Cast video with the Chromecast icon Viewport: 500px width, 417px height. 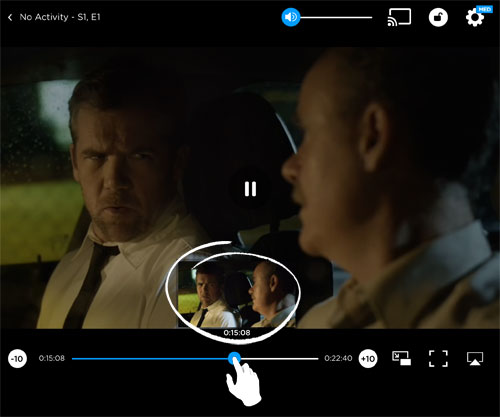(399, 17)
